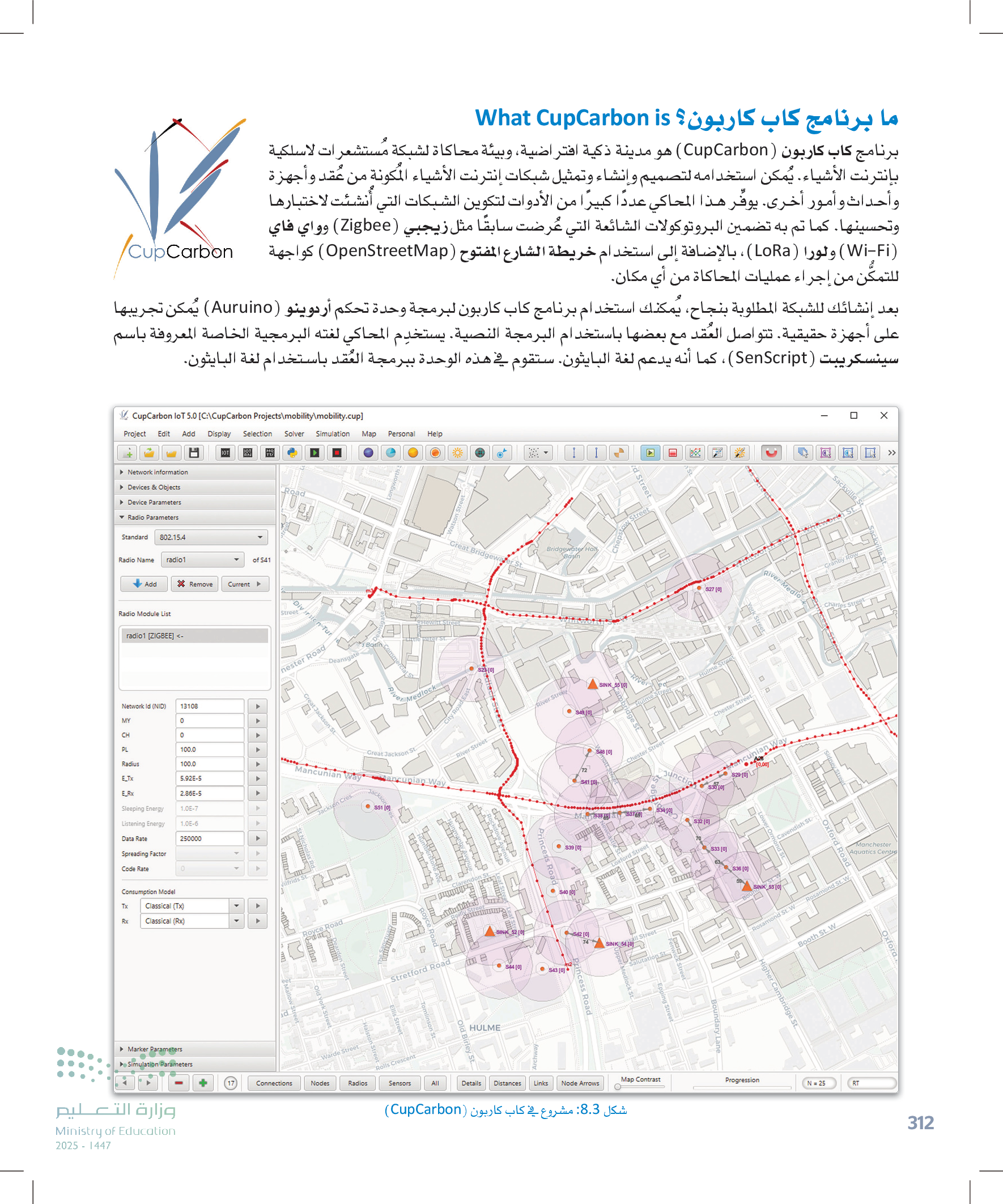Click the red magnet icon in toolbar
1003x1204 pixels.
click(x=771, y=453)
